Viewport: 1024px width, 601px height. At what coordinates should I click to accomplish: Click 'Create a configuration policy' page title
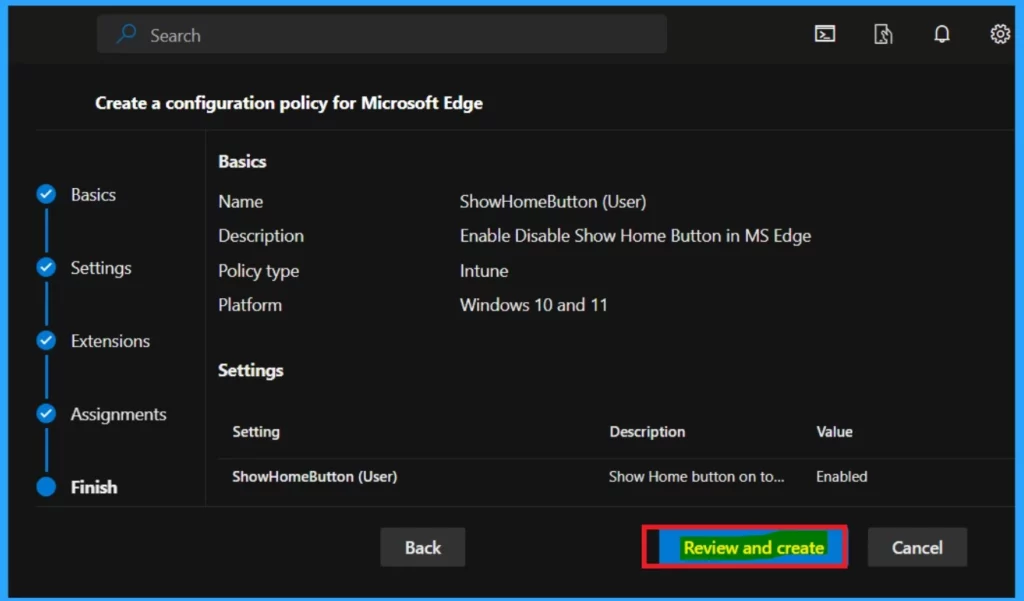coord(289,103)
